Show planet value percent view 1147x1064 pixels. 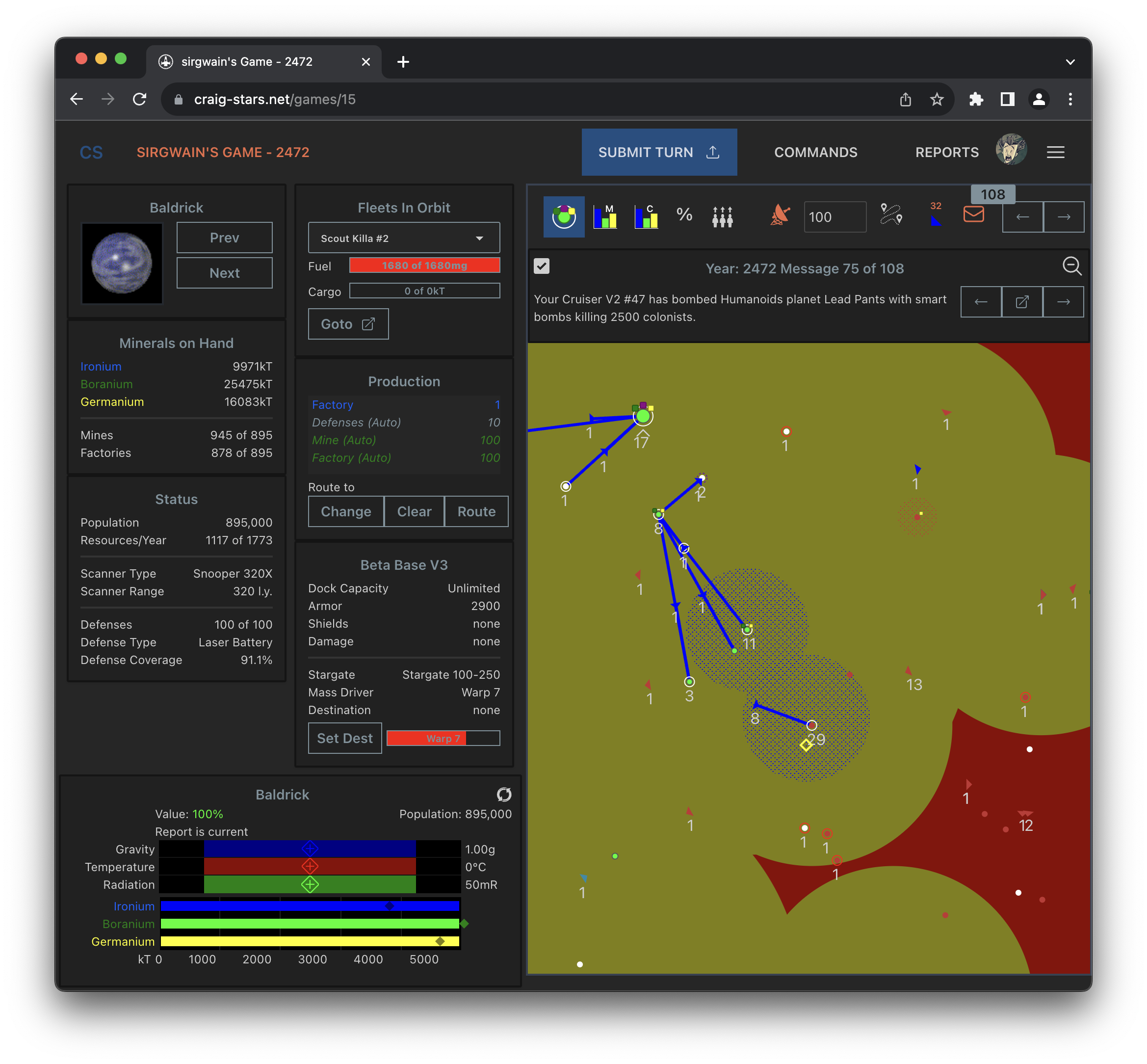(x=684, y=215)
